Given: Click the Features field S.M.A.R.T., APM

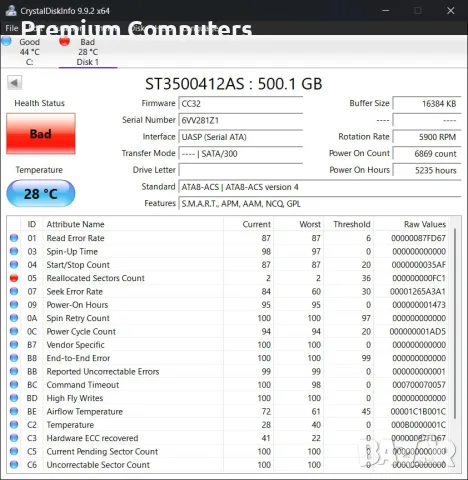Looking at the screenshot, I should [x=320, y=204].
